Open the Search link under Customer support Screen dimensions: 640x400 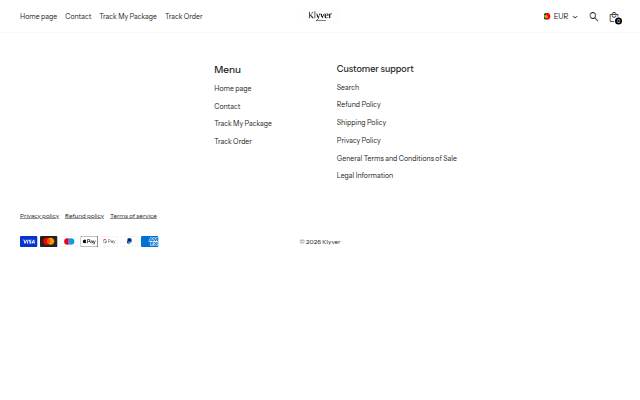348,87
